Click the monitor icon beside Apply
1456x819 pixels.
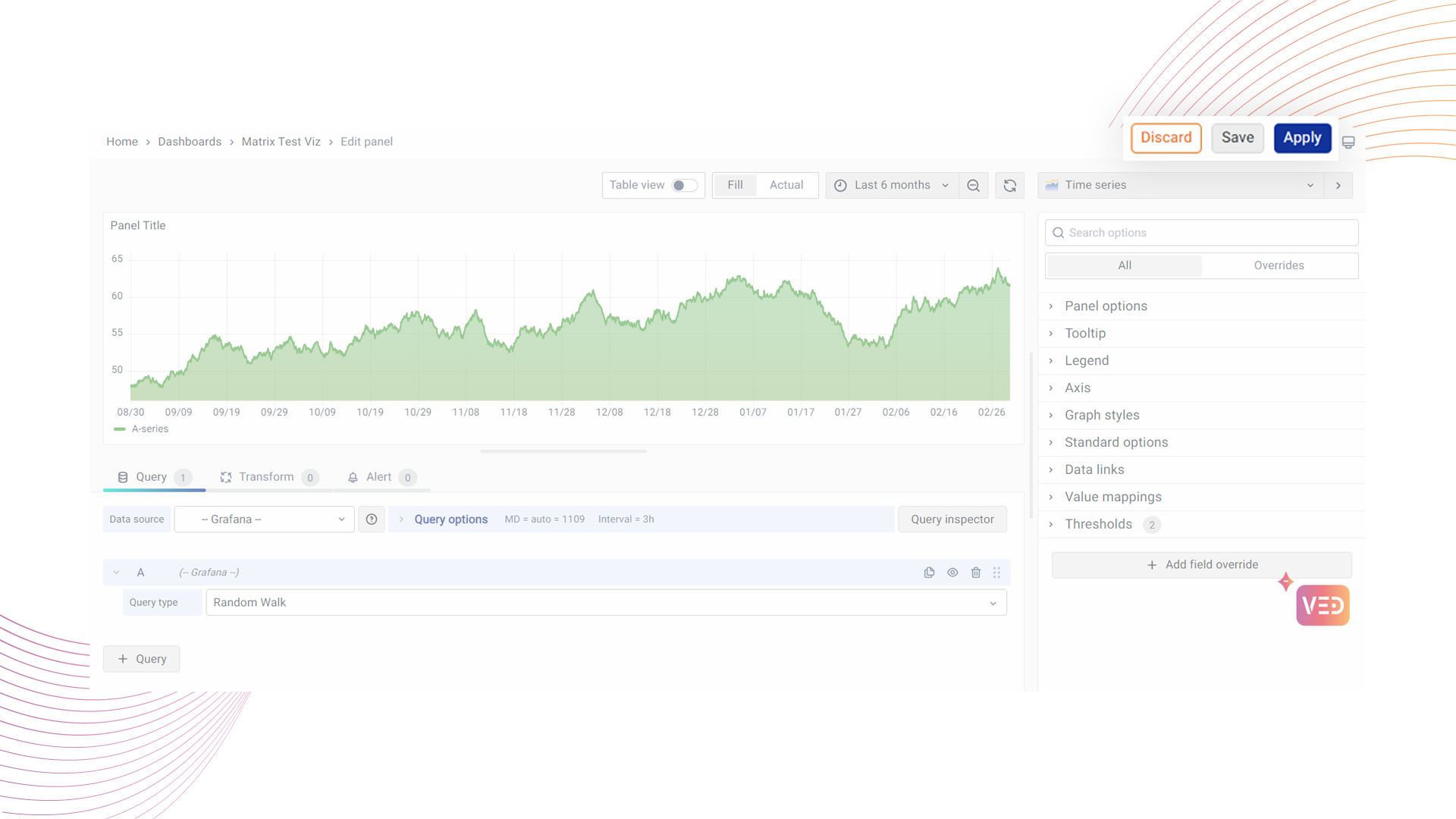click(1348, 143)
